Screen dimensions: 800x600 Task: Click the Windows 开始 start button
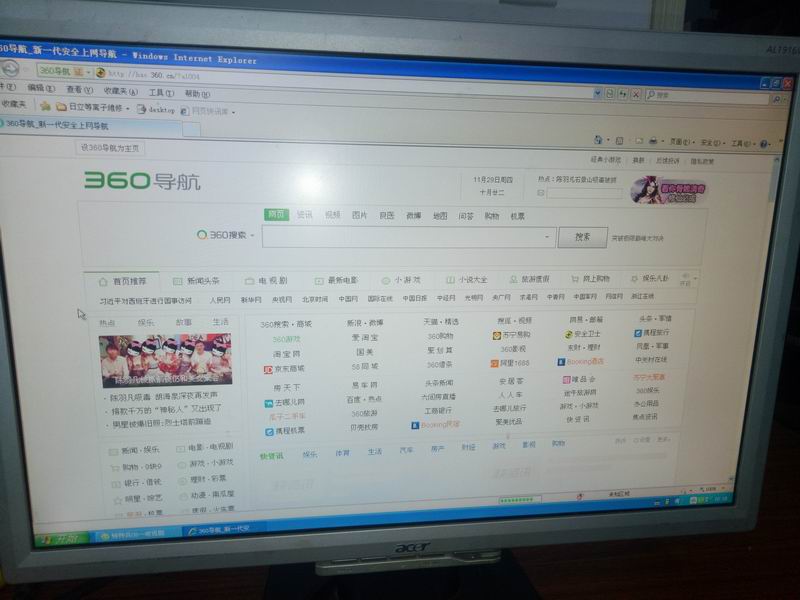(60, 539)
